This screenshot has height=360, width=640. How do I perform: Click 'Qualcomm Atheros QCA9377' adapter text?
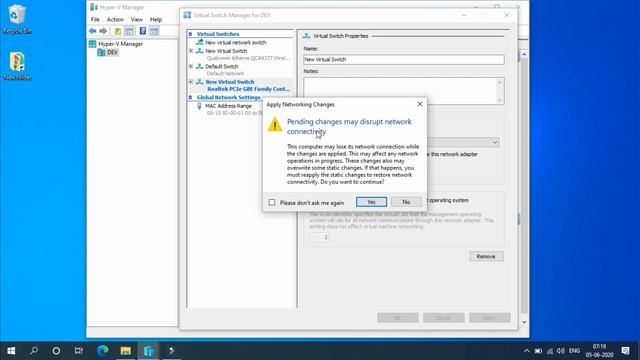coord(249,58)
